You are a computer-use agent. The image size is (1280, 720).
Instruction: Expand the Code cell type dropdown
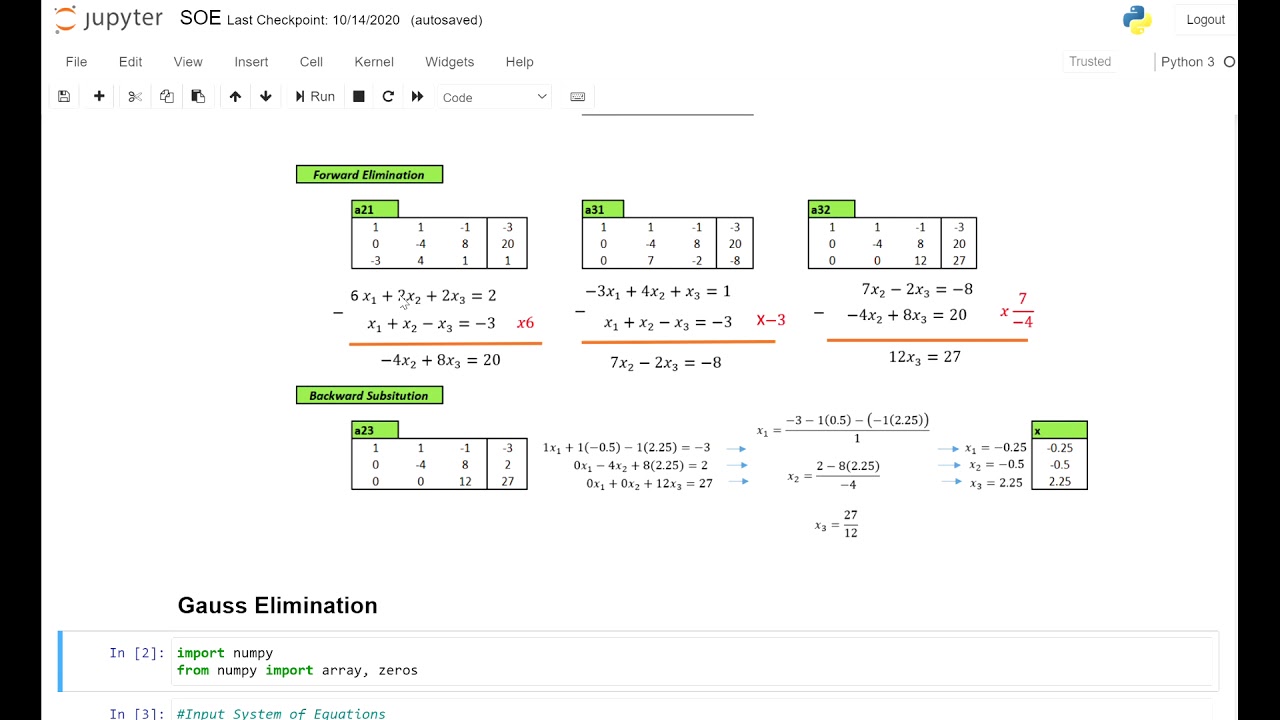[x=495, y=97]
